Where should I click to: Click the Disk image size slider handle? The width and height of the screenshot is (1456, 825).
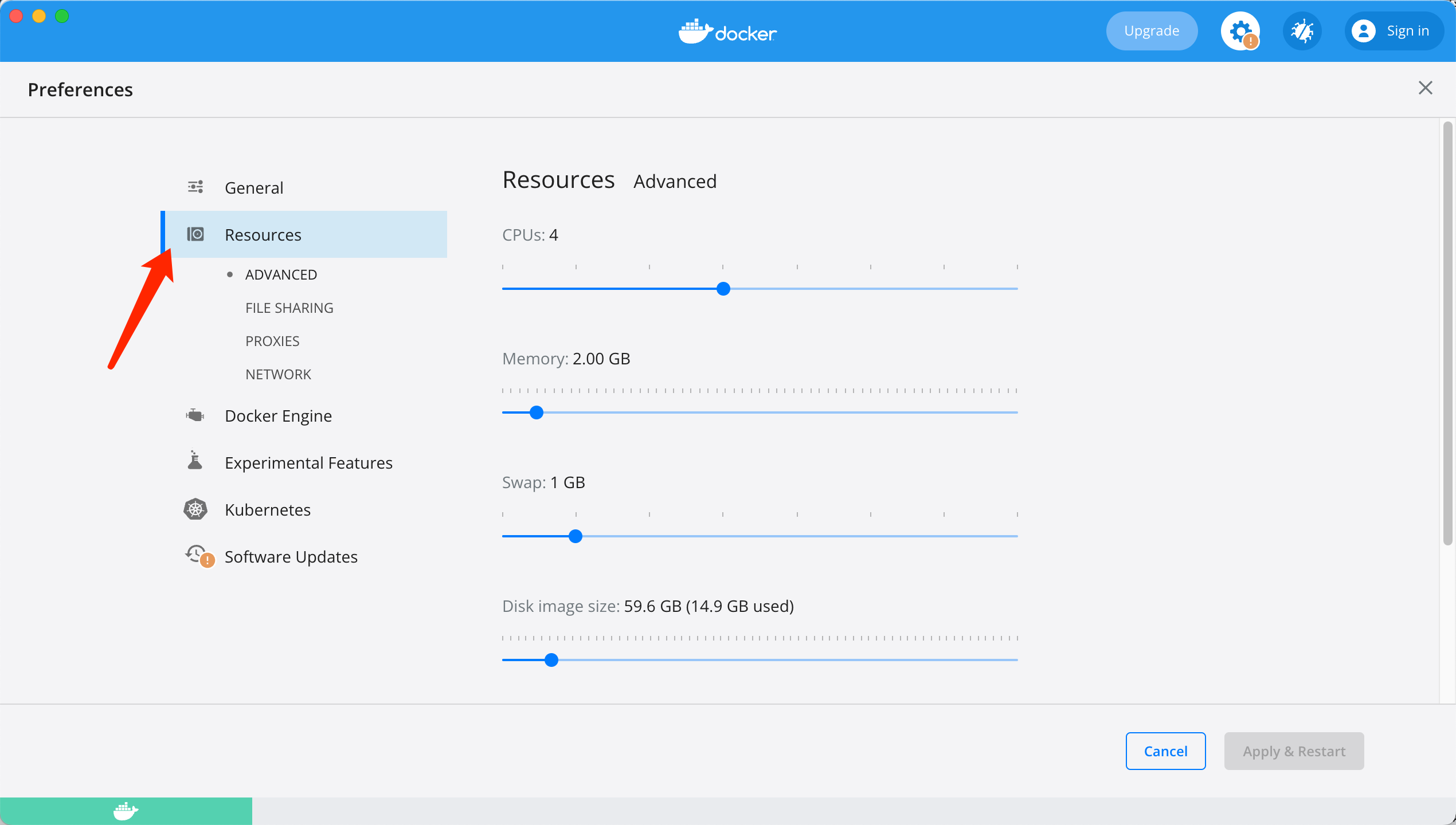point(551,660)
